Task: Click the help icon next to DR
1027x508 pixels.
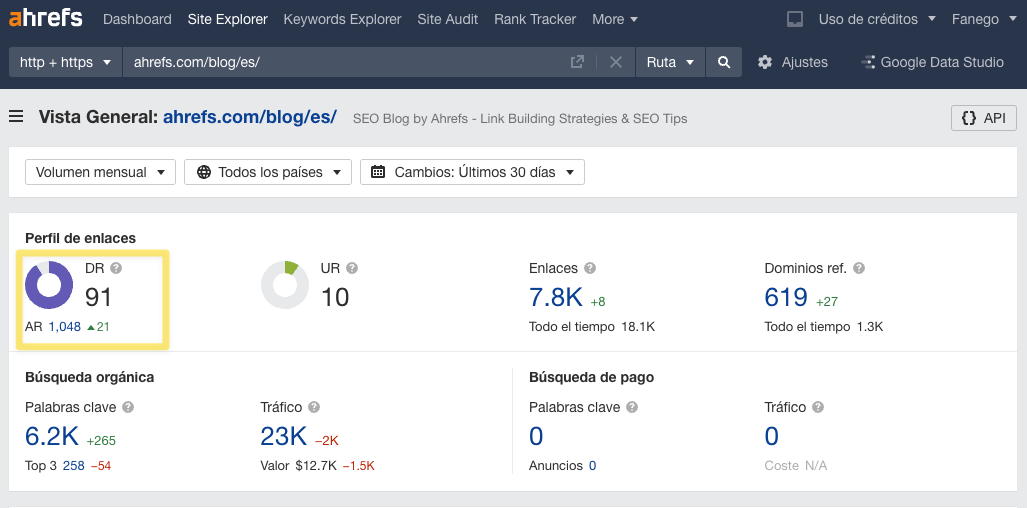Action: [x=116, y=268]
